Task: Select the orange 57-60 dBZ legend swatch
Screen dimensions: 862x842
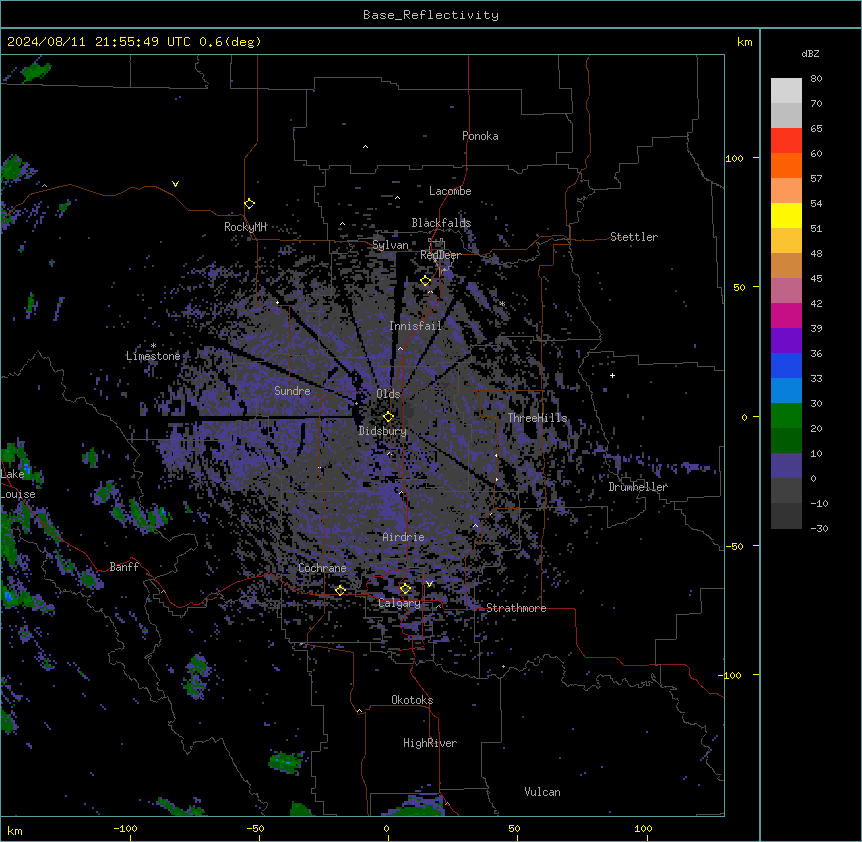Action: [x=786, y=165]
